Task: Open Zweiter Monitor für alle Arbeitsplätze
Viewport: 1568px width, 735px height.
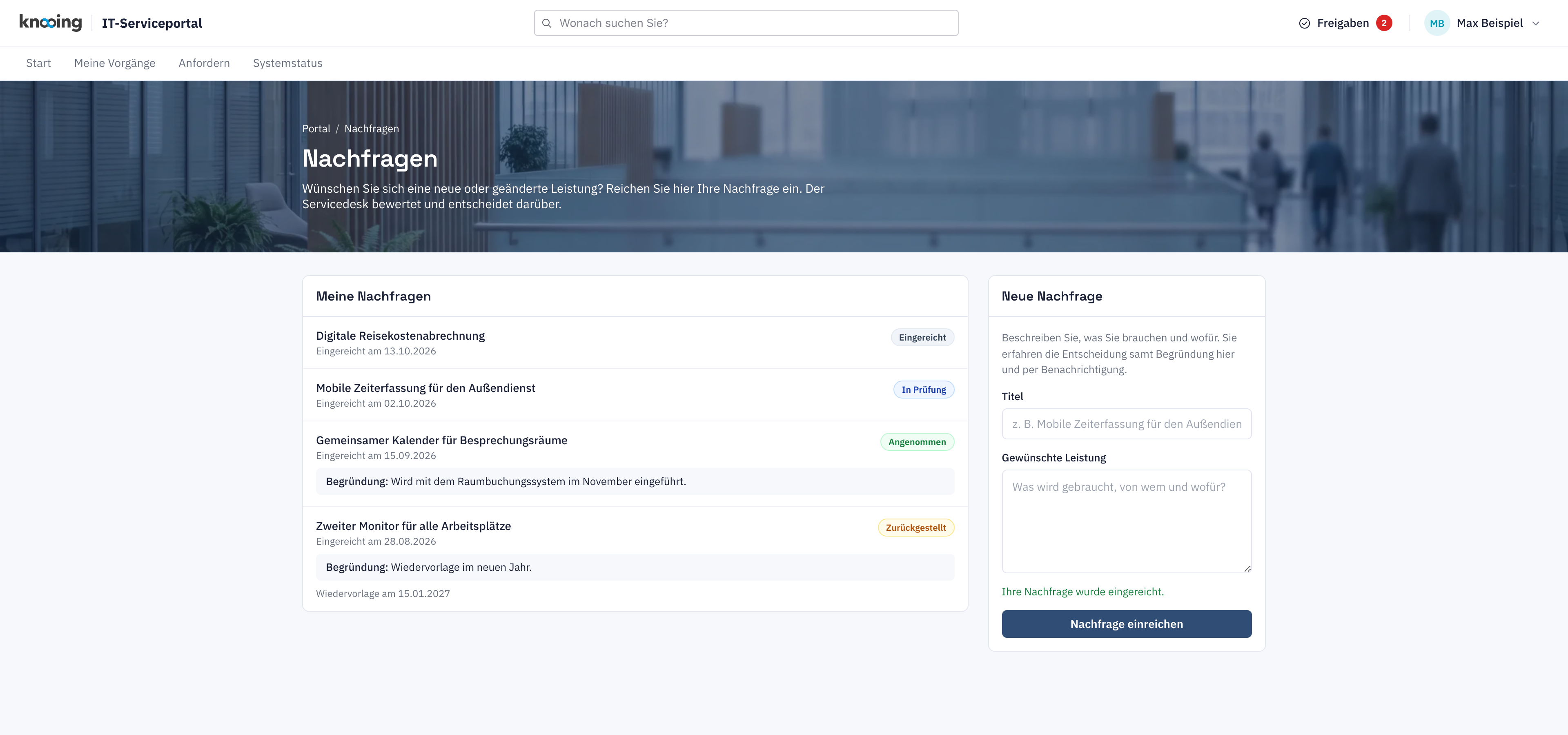Action: coord(413,526)
